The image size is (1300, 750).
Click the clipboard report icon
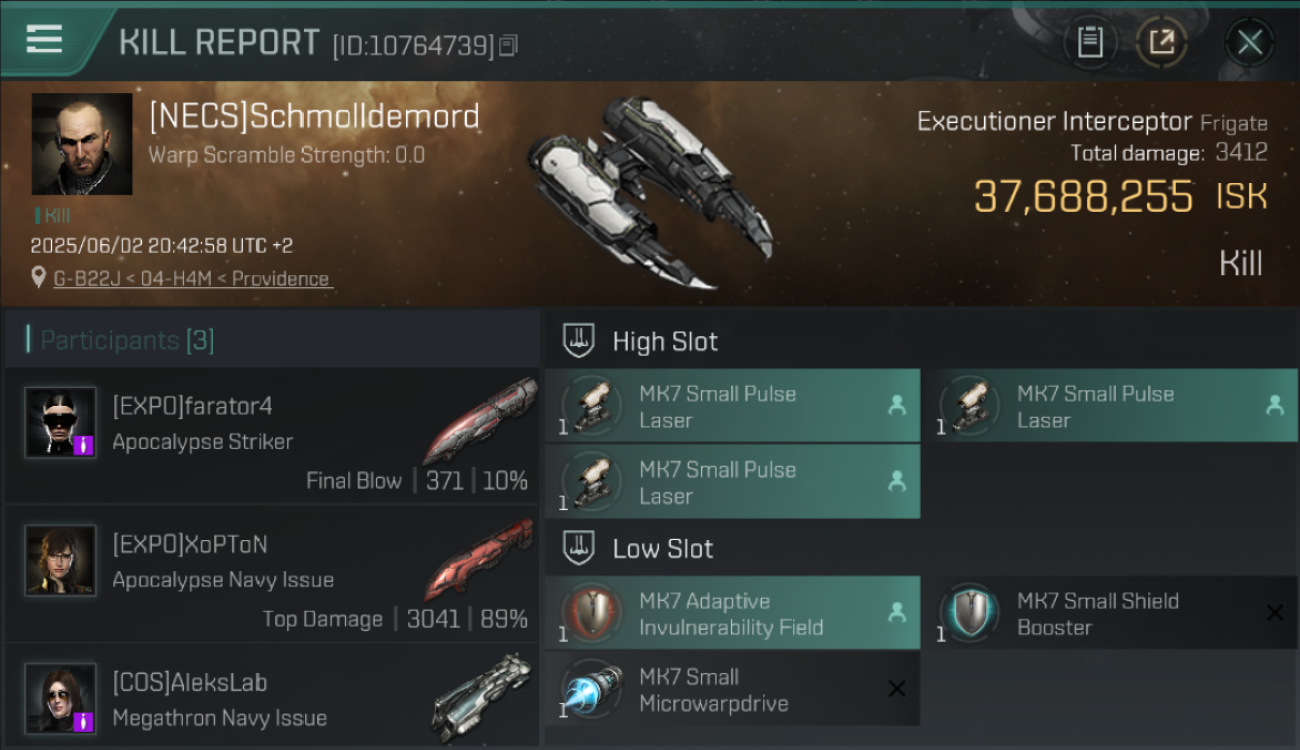click(1090, 42)
